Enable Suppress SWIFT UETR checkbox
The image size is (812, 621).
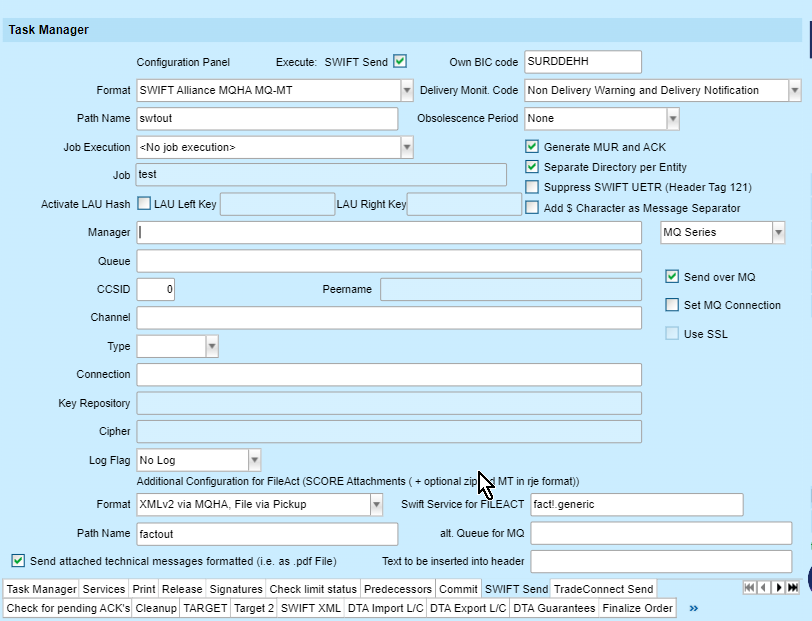[x=532, y=187]
